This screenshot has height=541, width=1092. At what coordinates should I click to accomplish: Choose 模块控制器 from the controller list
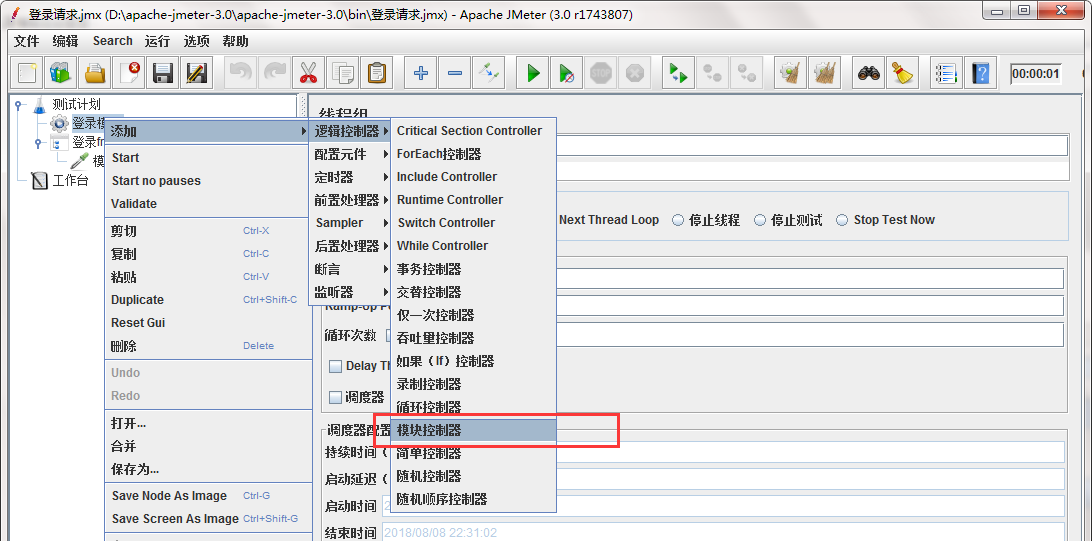click(474, 430)
